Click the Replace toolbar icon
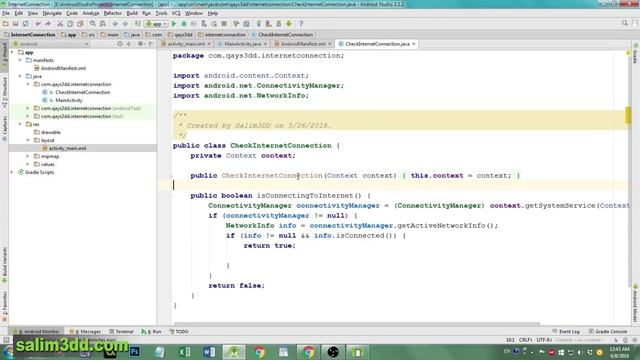This screenshot has height=360, width=640. point(103,24)
